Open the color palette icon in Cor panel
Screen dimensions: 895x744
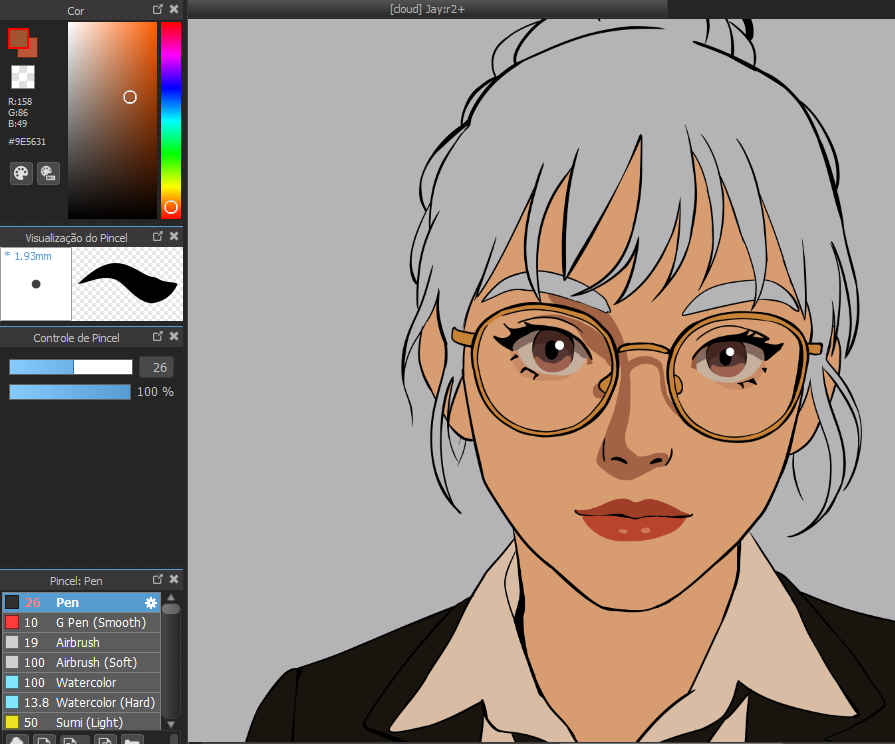21,173
